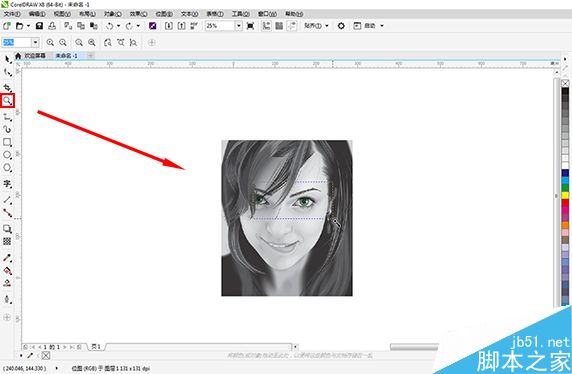Expand the Open file dropdown arrow
Image resolution: width=572 pixels, height=374 pixels.
pos(28,26)
